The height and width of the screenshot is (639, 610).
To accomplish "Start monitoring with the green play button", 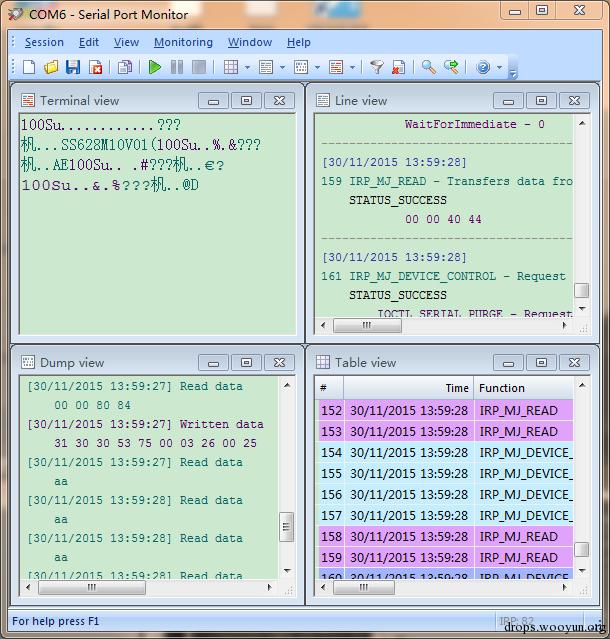I will coord(154,67).
